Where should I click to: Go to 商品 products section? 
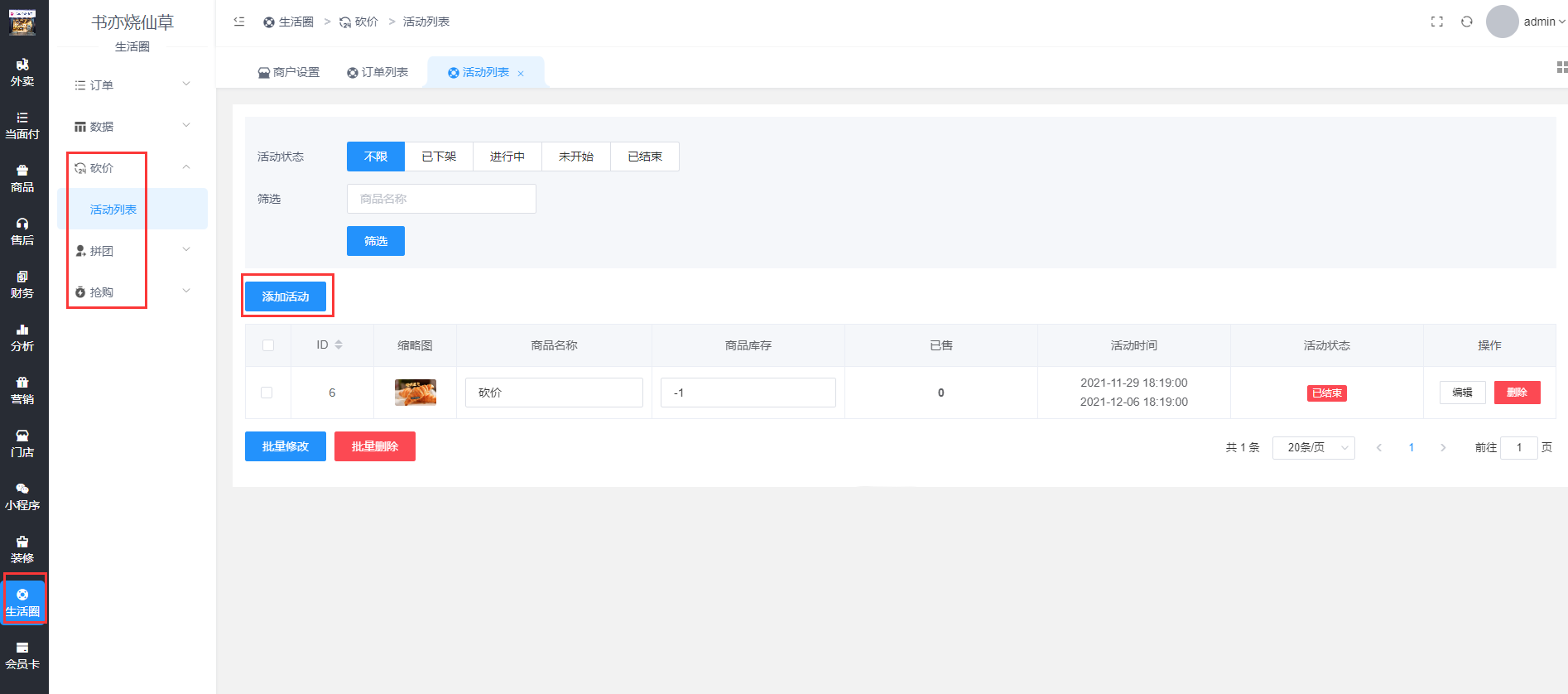[22, 179]
